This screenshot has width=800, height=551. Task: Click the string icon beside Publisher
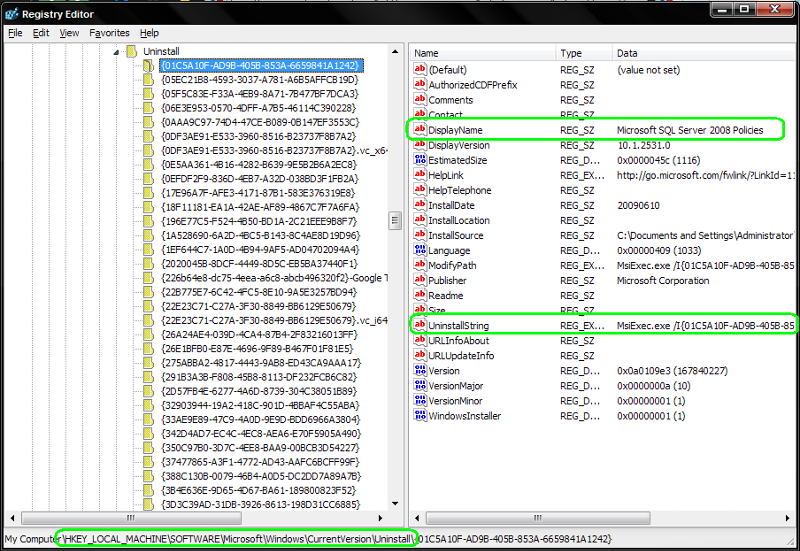click(x=420, y=280)
